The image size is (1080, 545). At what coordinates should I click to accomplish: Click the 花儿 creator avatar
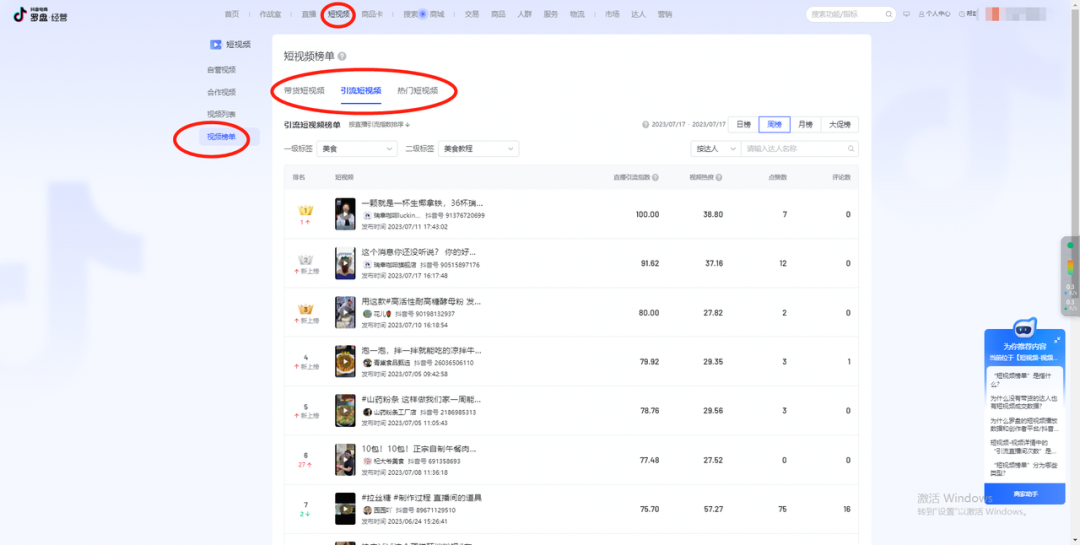367,314
